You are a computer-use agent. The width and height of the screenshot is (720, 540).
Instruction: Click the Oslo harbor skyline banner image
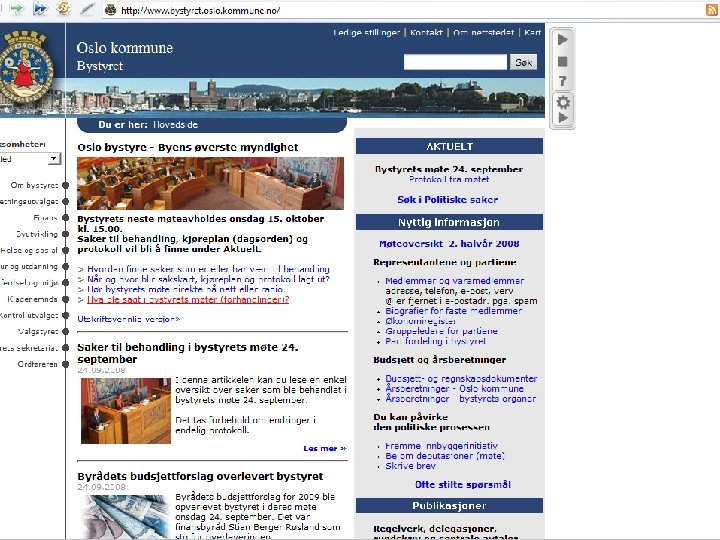[305, 97]
